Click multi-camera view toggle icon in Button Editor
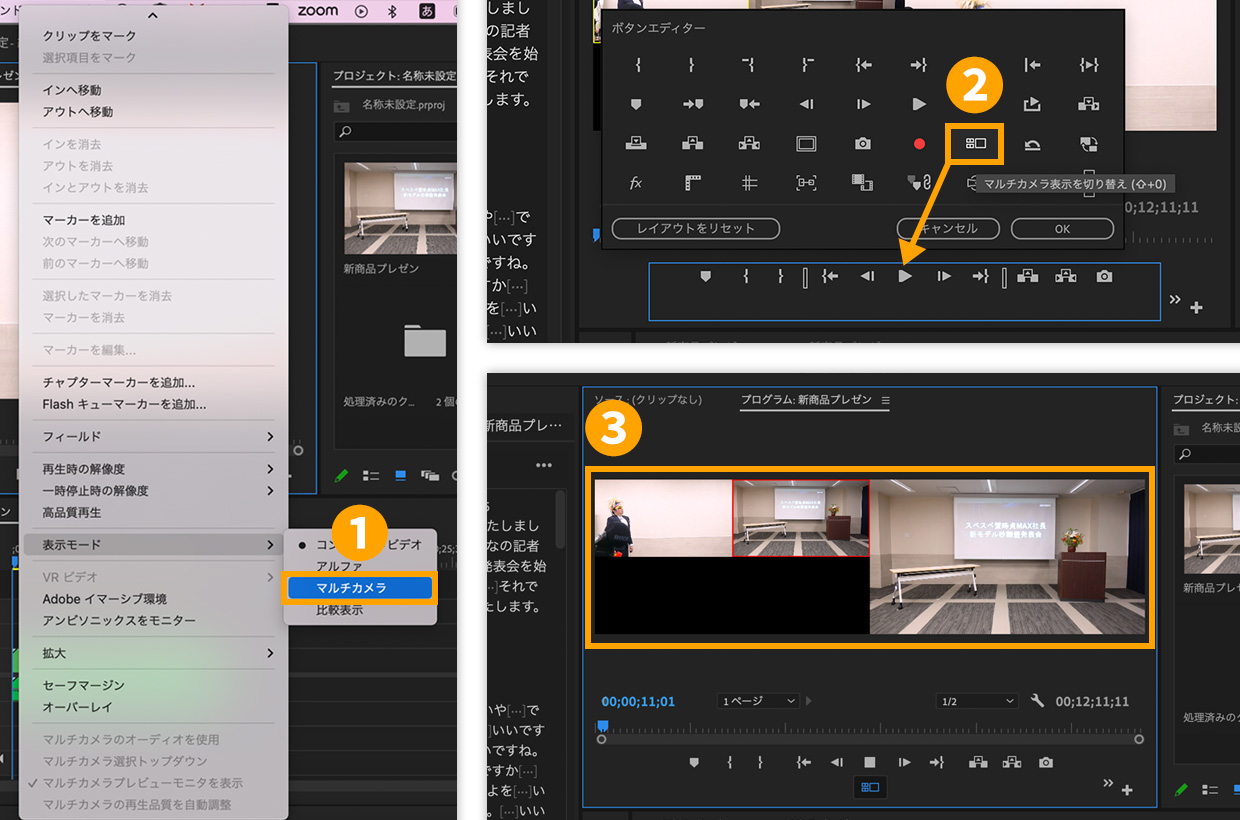 976,144
